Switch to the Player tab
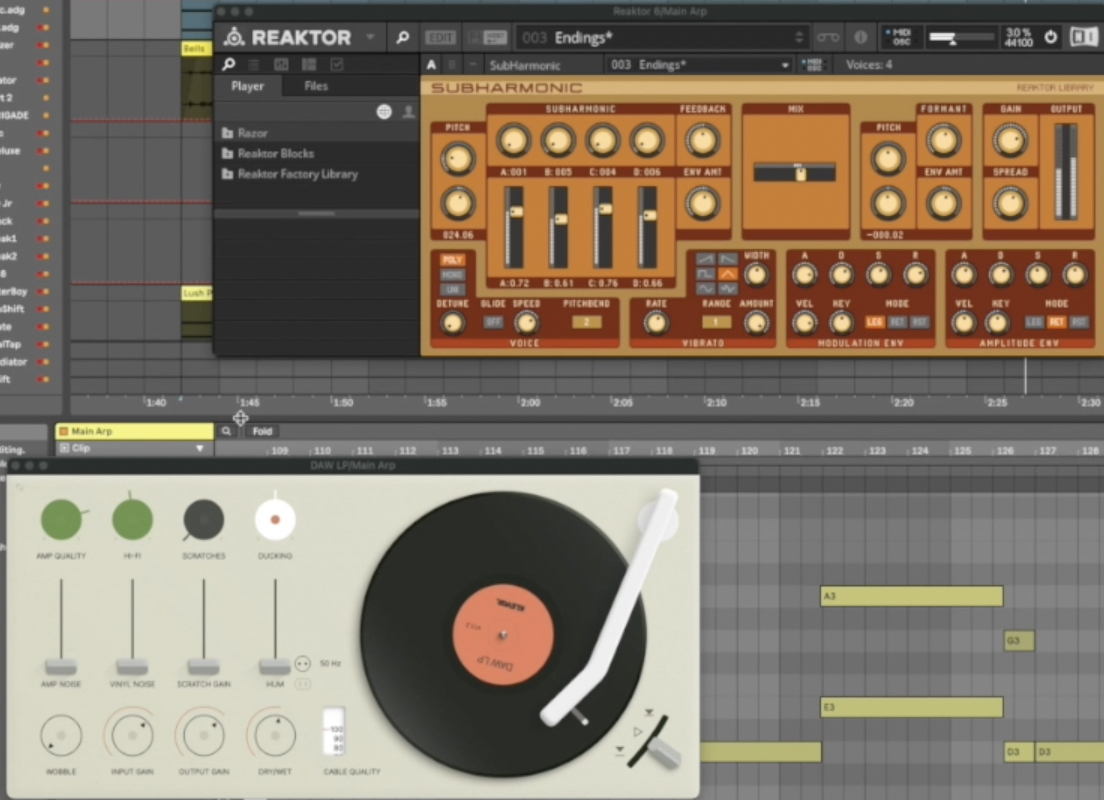This screenshot has height=800, width=1104. (248, 86)
